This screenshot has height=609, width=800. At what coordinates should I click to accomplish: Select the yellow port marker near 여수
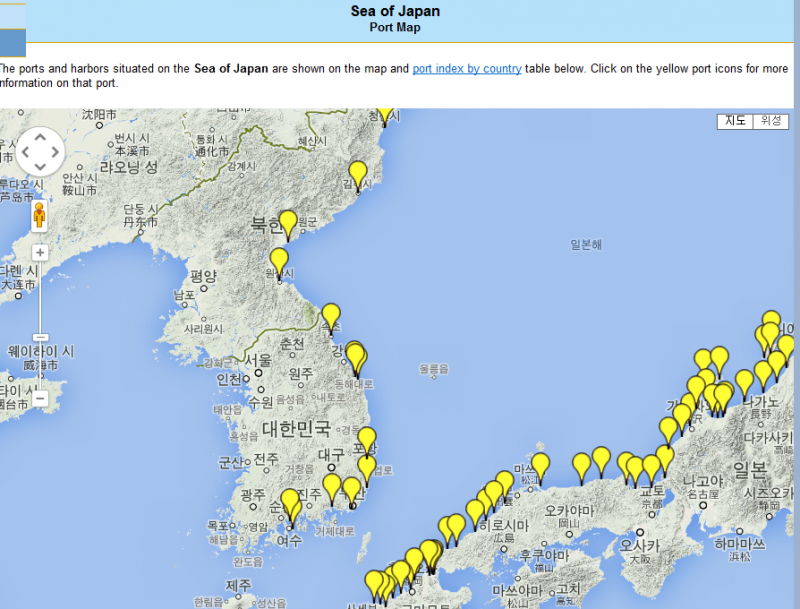coord(291,505)
